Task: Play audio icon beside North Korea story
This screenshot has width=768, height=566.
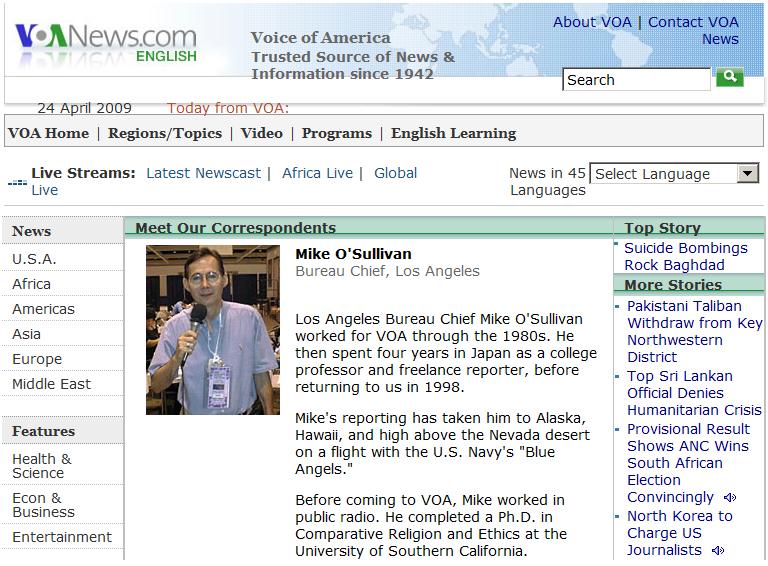Action: [x=717, y=551]
